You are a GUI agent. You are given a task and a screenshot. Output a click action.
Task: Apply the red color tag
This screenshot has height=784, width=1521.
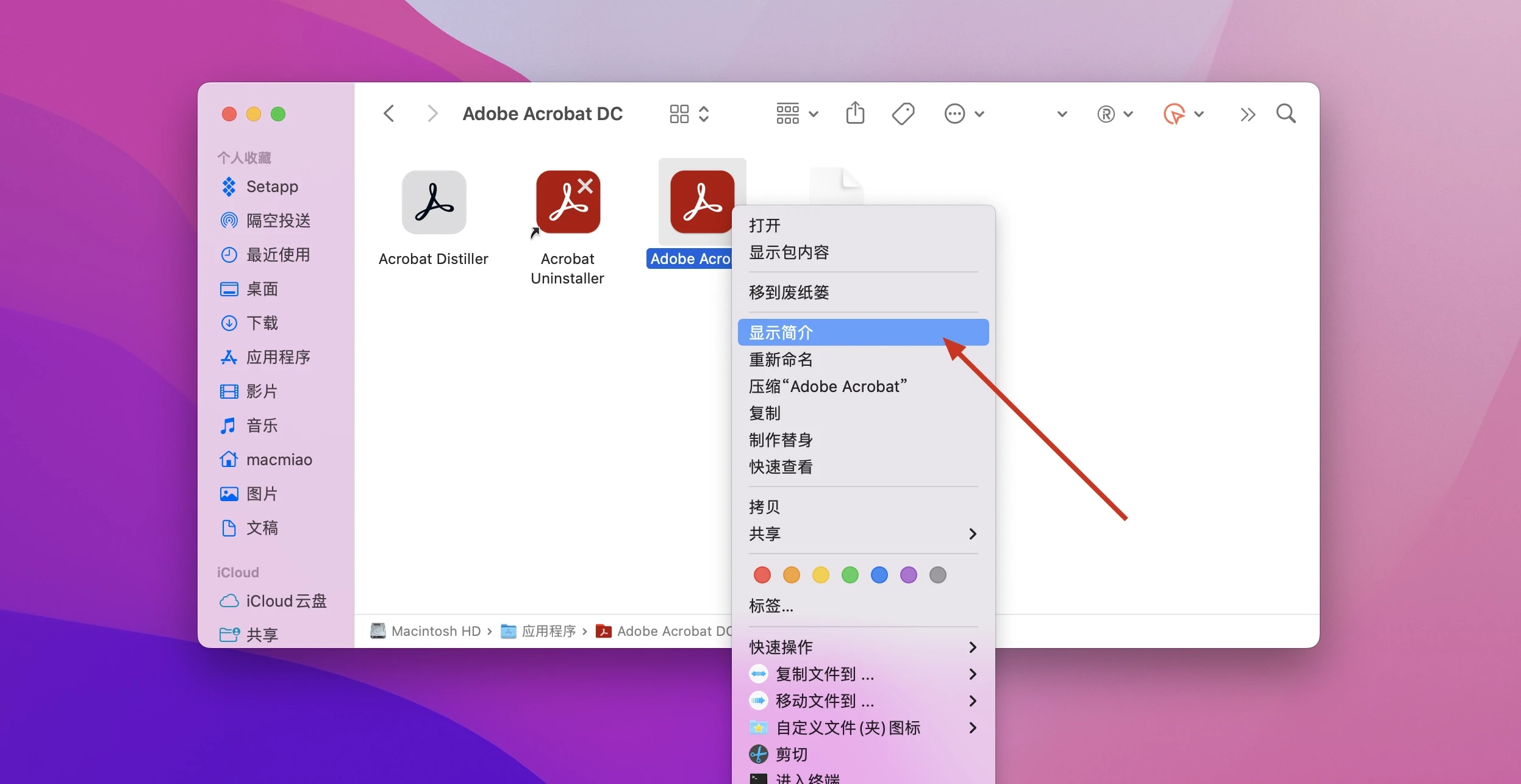762,575
